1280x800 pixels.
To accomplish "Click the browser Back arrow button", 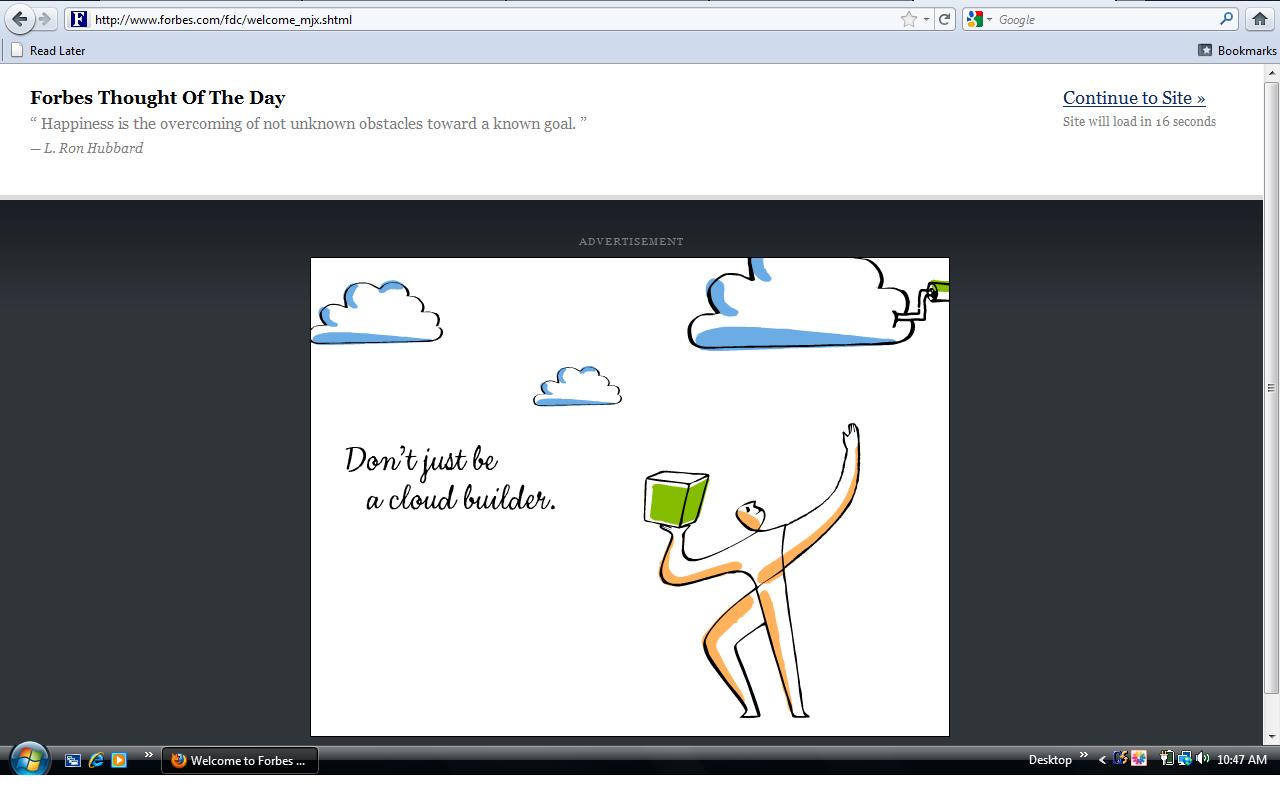I will (x=19, y=19).
